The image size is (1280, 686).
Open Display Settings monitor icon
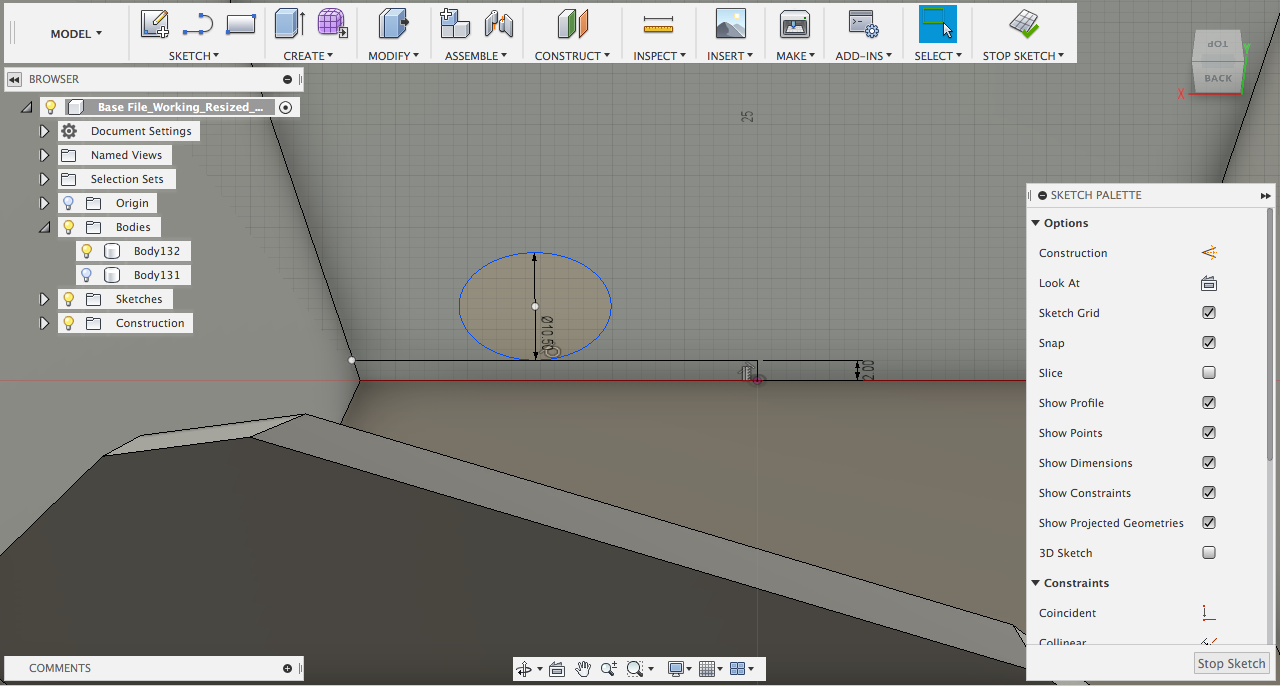677,669
